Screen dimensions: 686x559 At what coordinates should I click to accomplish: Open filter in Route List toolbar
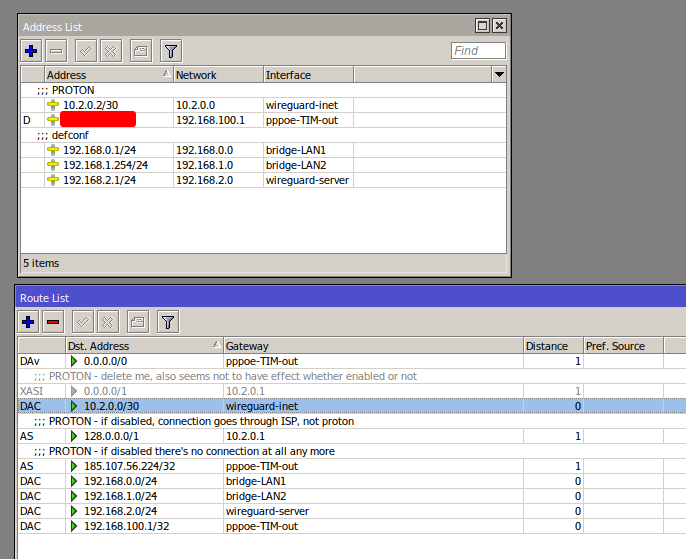click(x=168, y=322)
